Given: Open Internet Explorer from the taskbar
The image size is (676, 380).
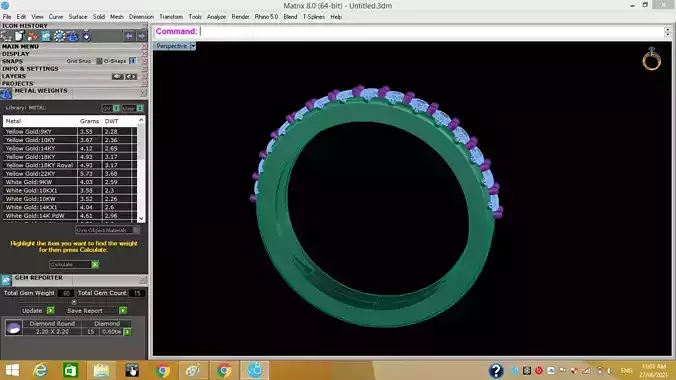Looking at the screenshot, I should (41, 370).
